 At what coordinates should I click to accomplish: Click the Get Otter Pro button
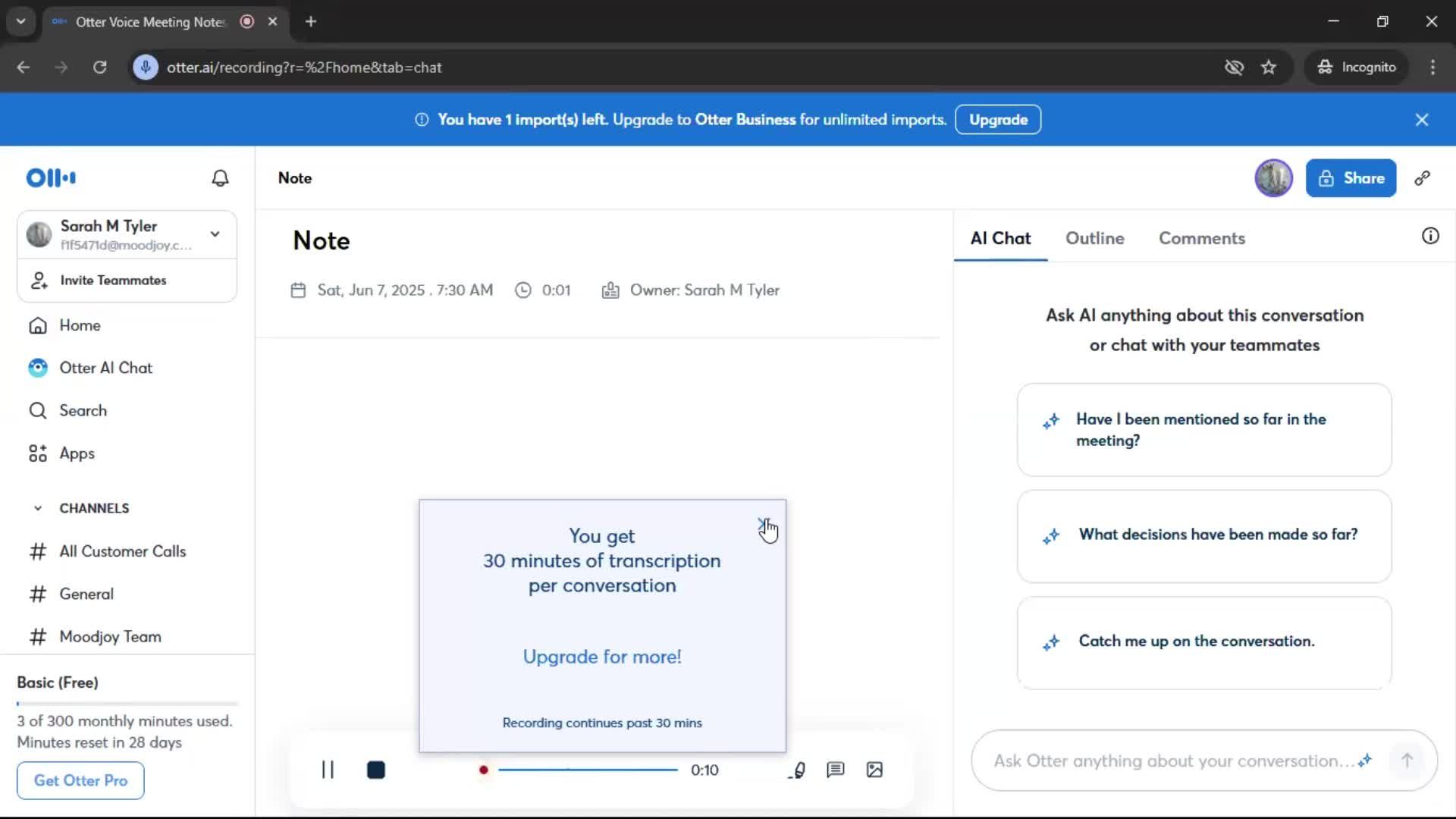click(80, 780)
